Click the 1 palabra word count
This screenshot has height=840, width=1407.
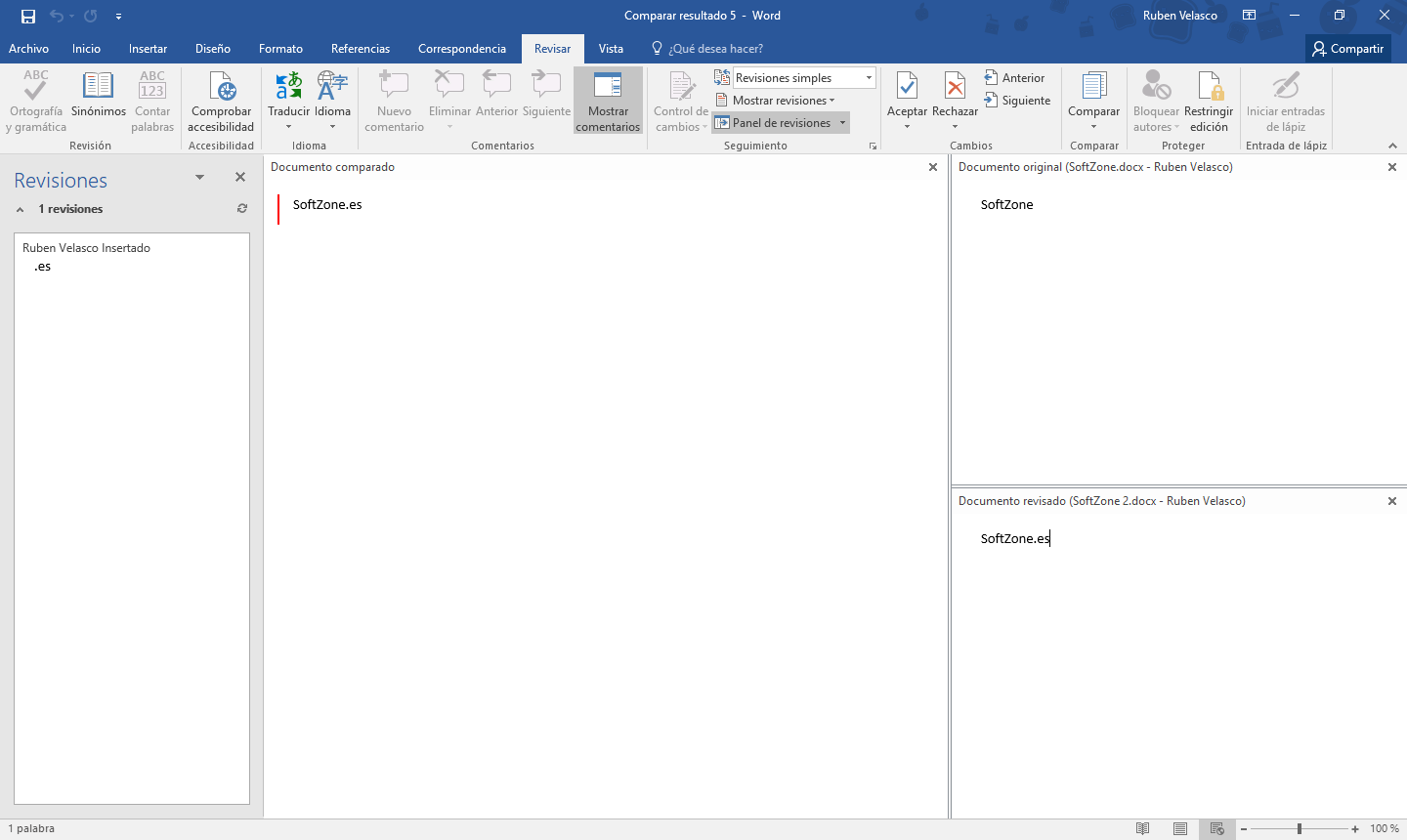click(31, 829)
